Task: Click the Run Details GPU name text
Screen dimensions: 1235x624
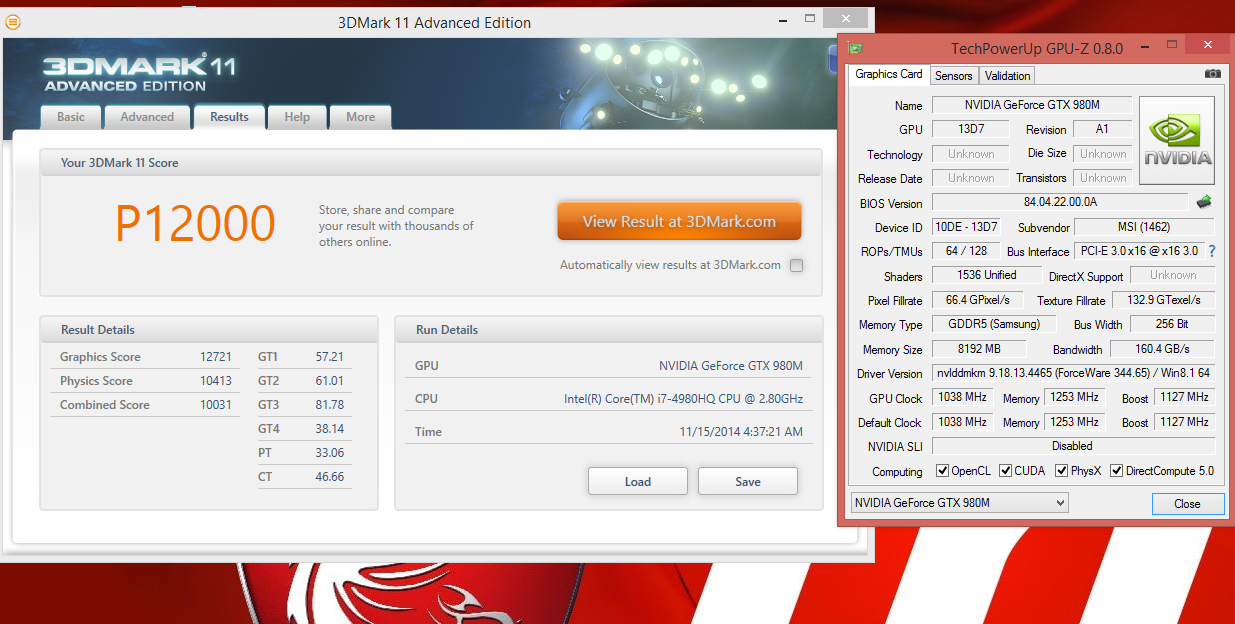Action: pos(731,366)
